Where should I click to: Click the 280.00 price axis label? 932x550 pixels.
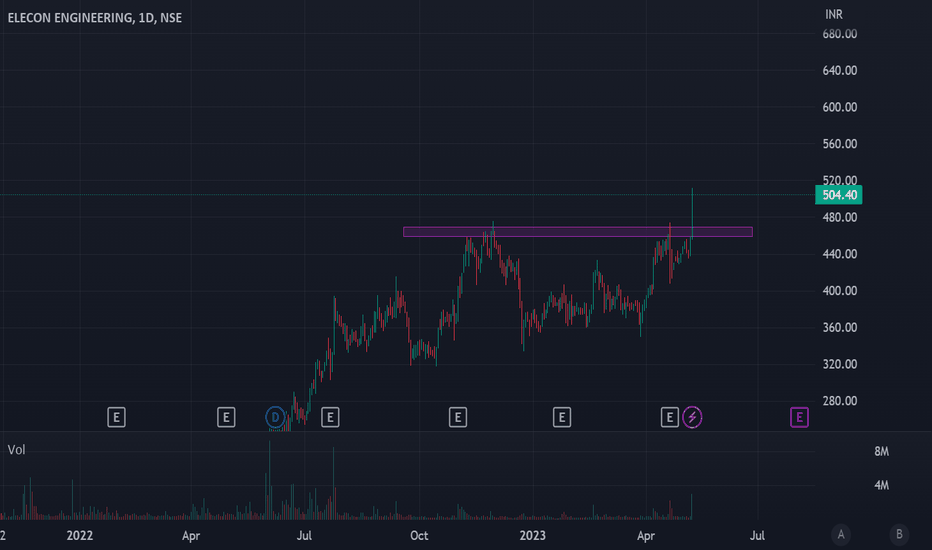840,401
